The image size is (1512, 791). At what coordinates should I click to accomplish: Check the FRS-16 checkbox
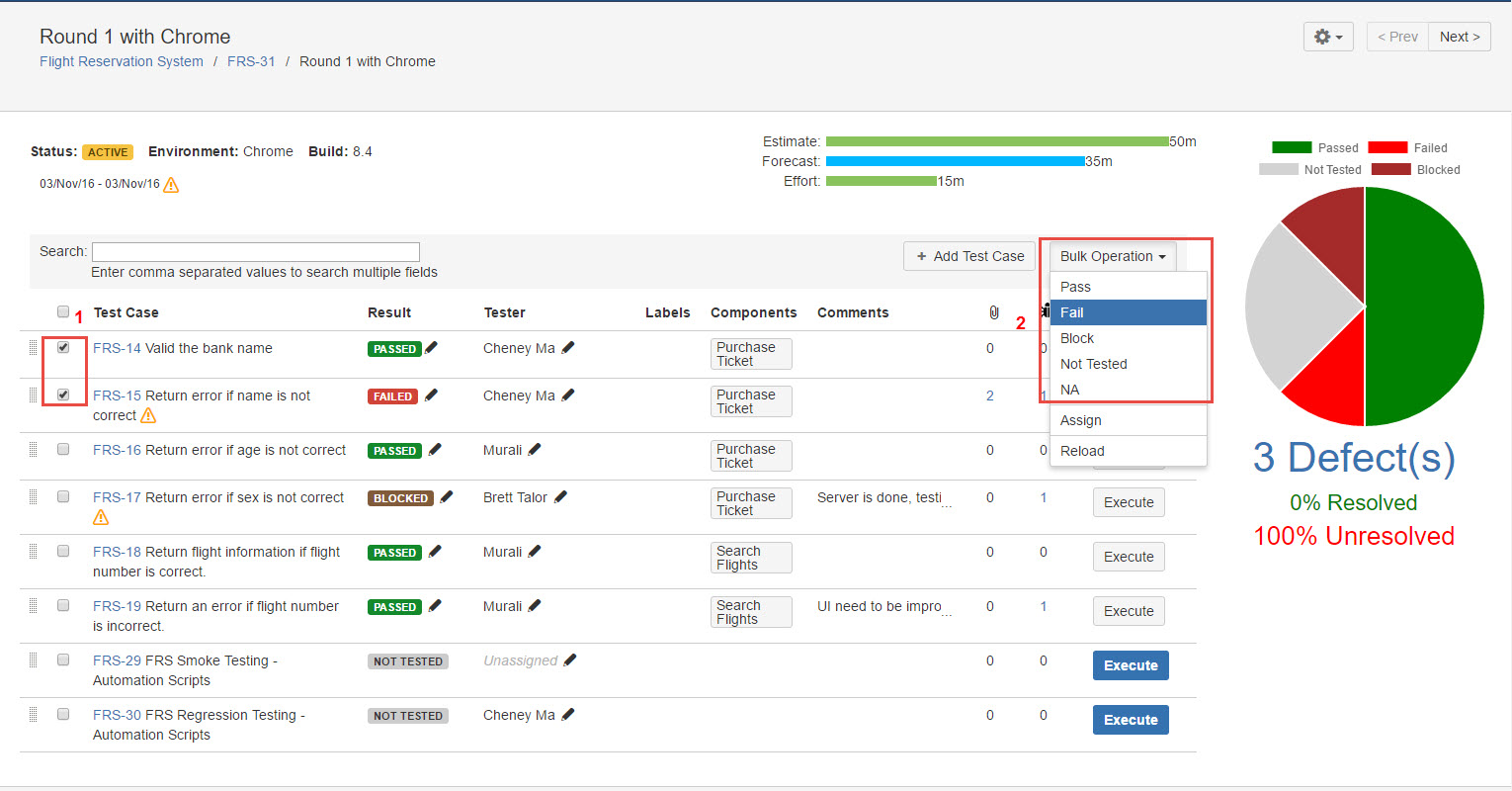coord(63,449)
